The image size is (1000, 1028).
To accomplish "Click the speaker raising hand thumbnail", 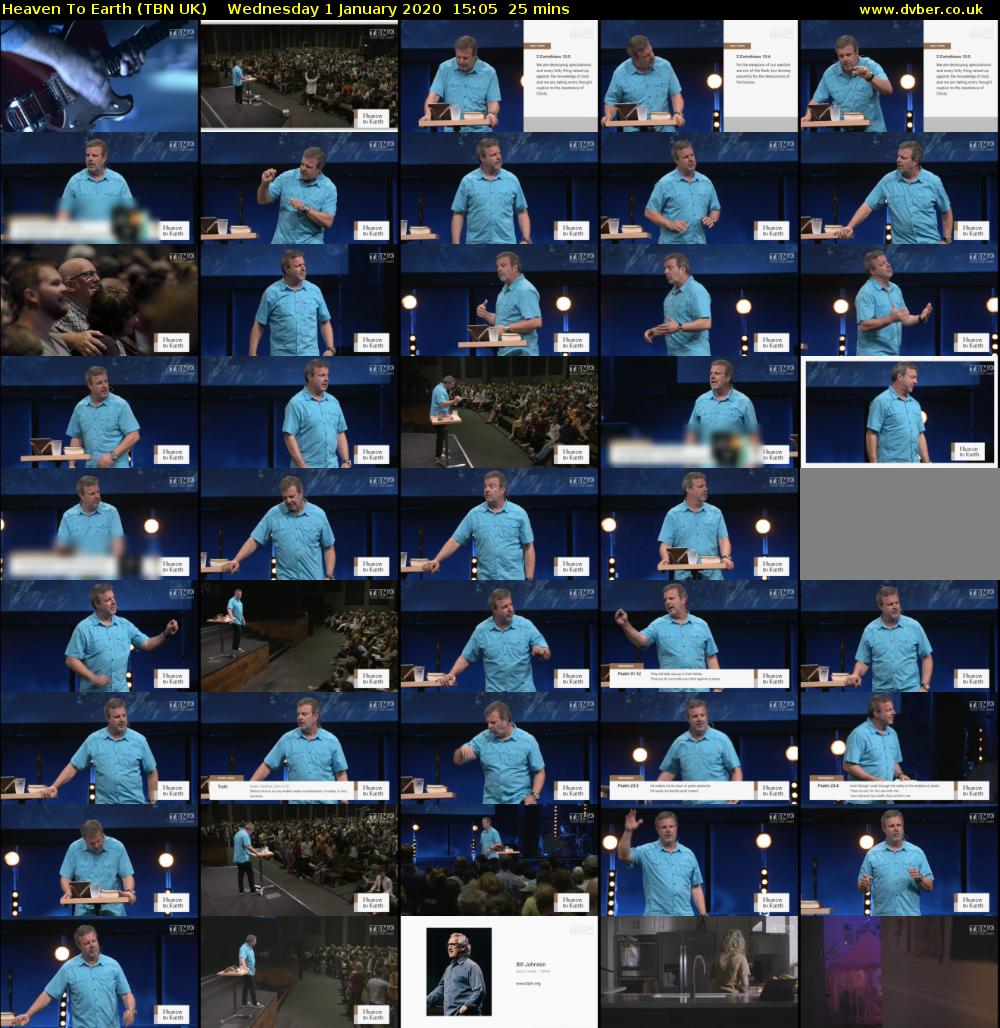I will (x=699, y=860).
